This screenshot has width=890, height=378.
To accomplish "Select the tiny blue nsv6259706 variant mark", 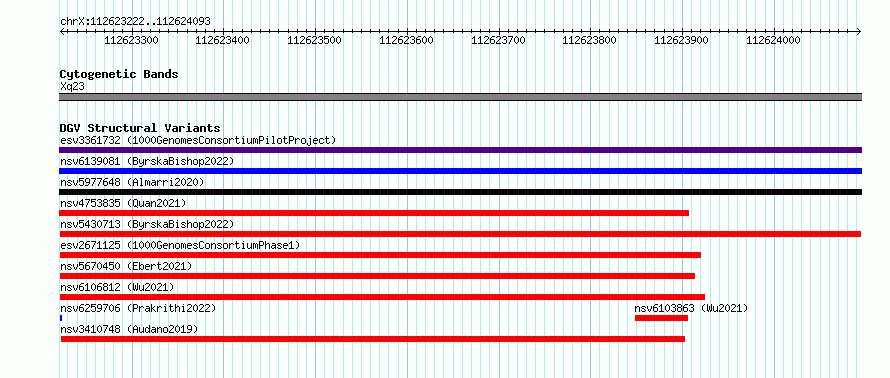I will click(61, 318).
